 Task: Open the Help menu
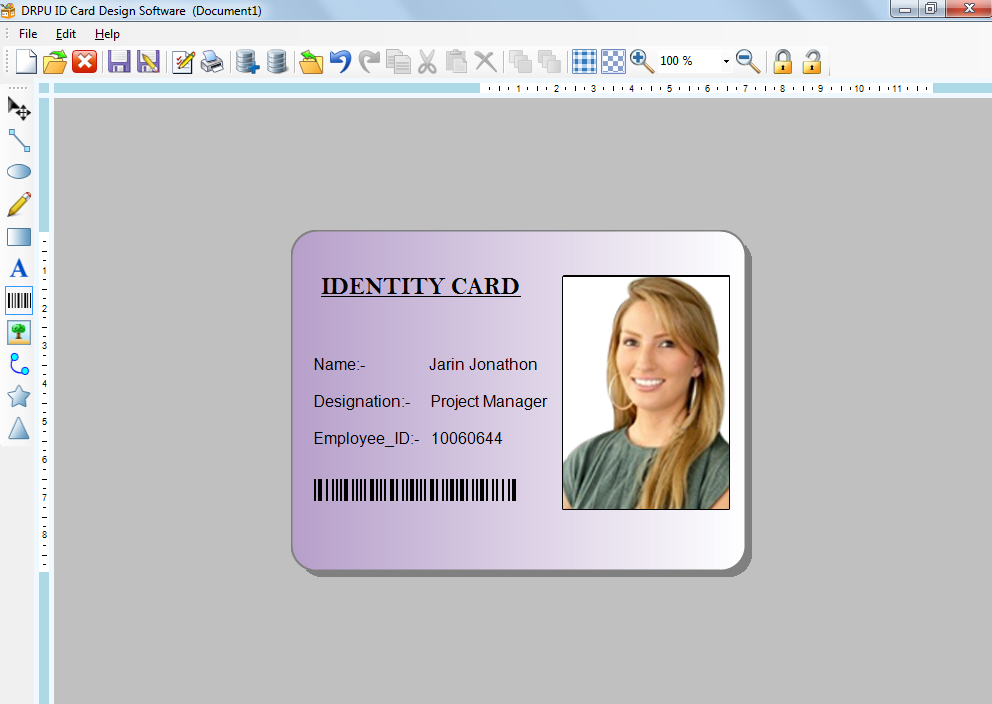tap(107, 34)
